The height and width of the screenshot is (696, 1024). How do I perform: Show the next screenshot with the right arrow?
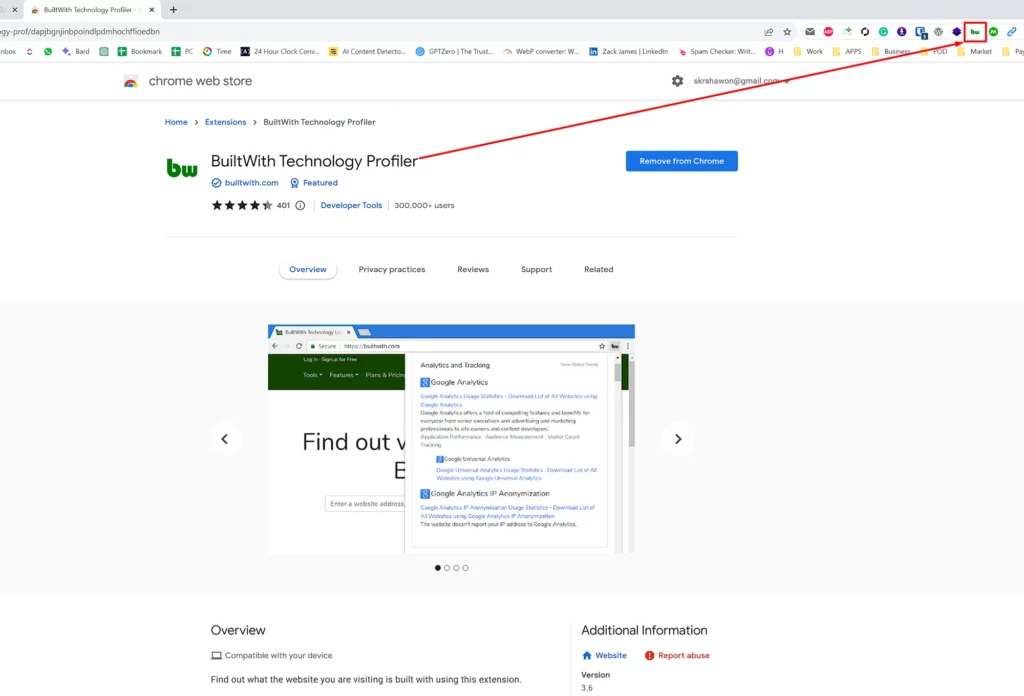coord(678,439)
